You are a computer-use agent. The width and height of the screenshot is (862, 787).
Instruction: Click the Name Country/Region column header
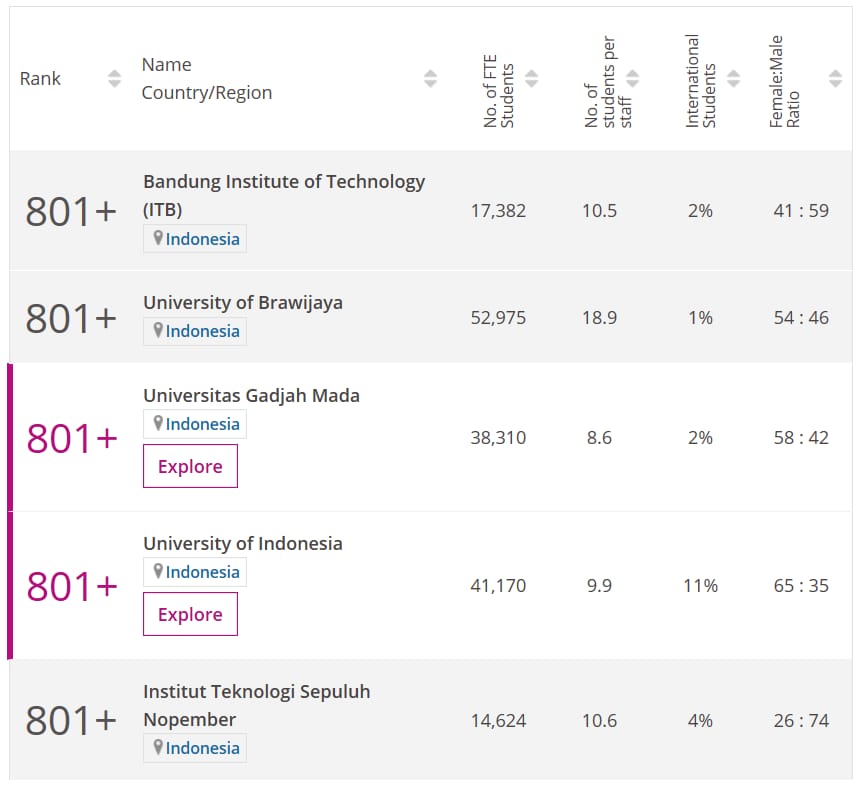206,79
